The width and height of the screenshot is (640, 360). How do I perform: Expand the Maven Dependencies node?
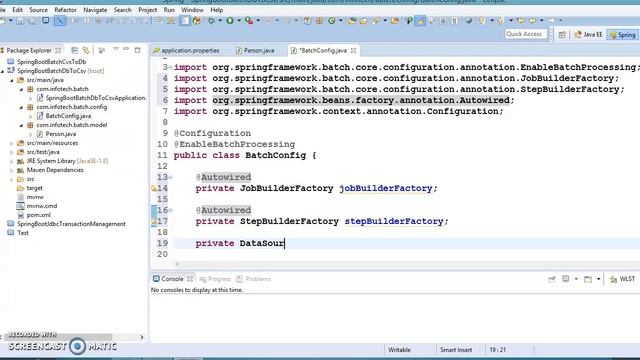pos(12,170)
